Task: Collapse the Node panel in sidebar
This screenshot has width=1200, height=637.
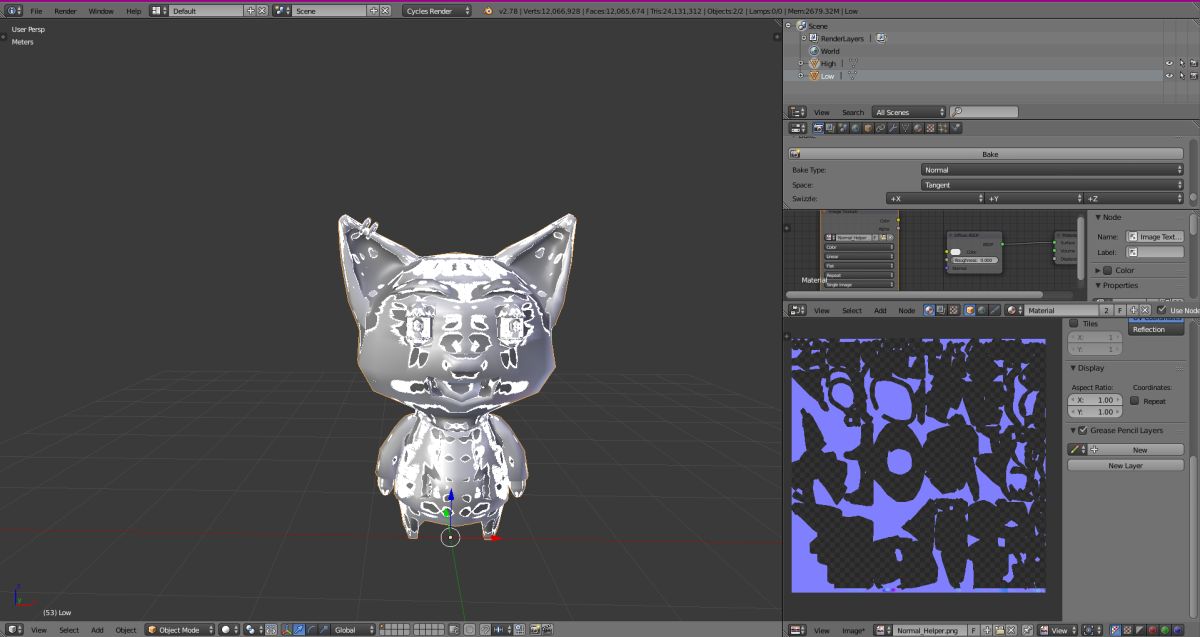Action: coord(1098,217)
